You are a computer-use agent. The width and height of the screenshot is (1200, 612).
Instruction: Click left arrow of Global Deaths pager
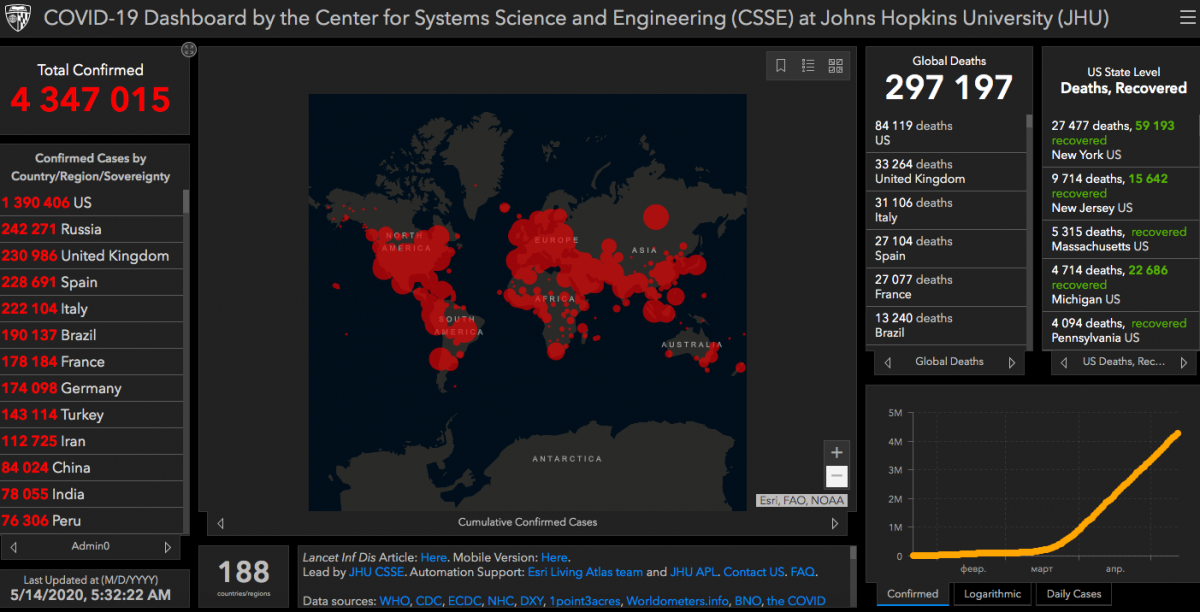tap(887, 362)
